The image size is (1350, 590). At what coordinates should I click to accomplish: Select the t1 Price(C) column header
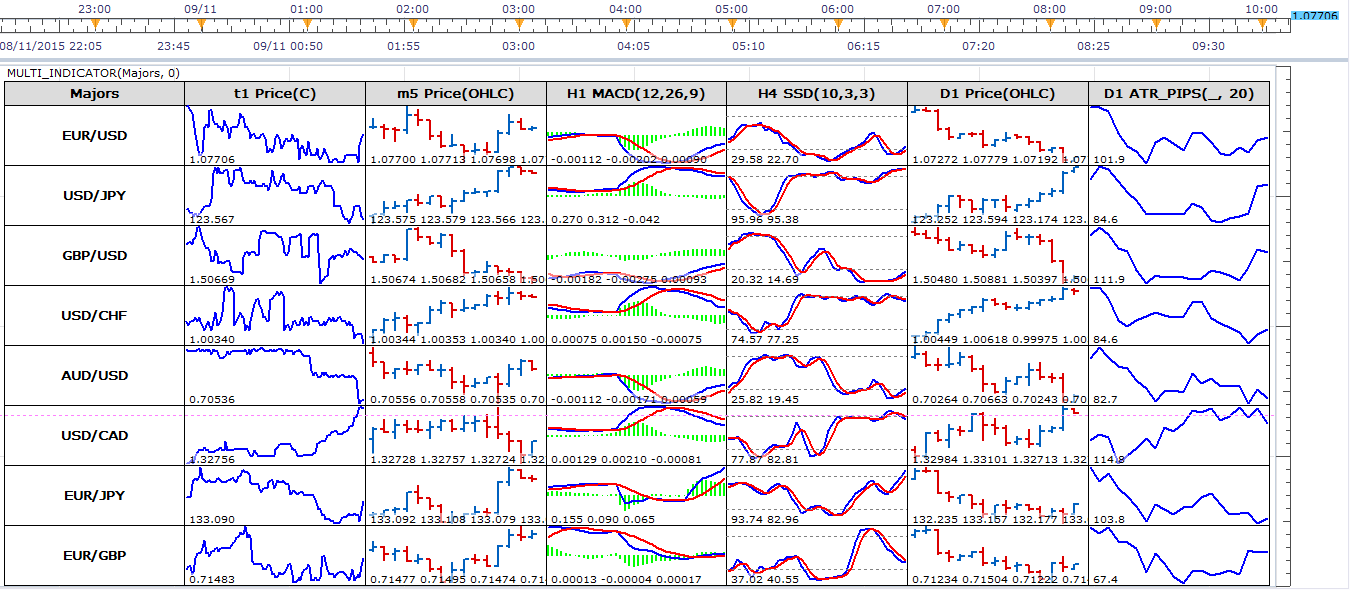click(x=275, y=93)
